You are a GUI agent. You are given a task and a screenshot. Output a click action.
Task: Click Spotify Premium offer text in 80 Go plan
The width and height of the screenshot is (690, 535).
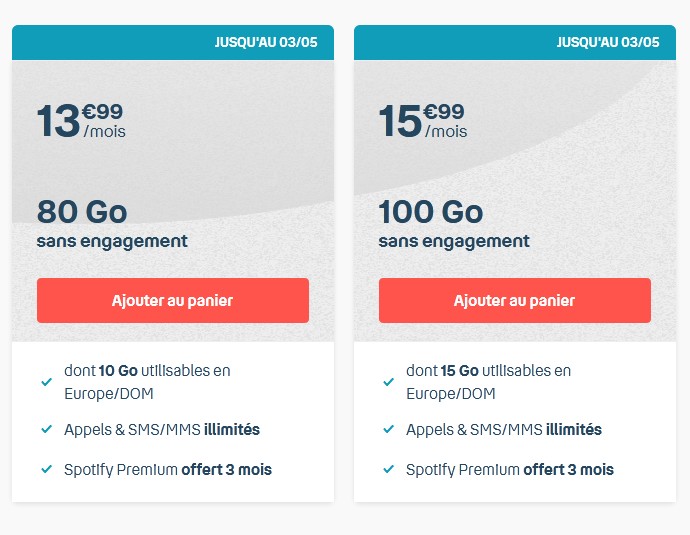168,469
